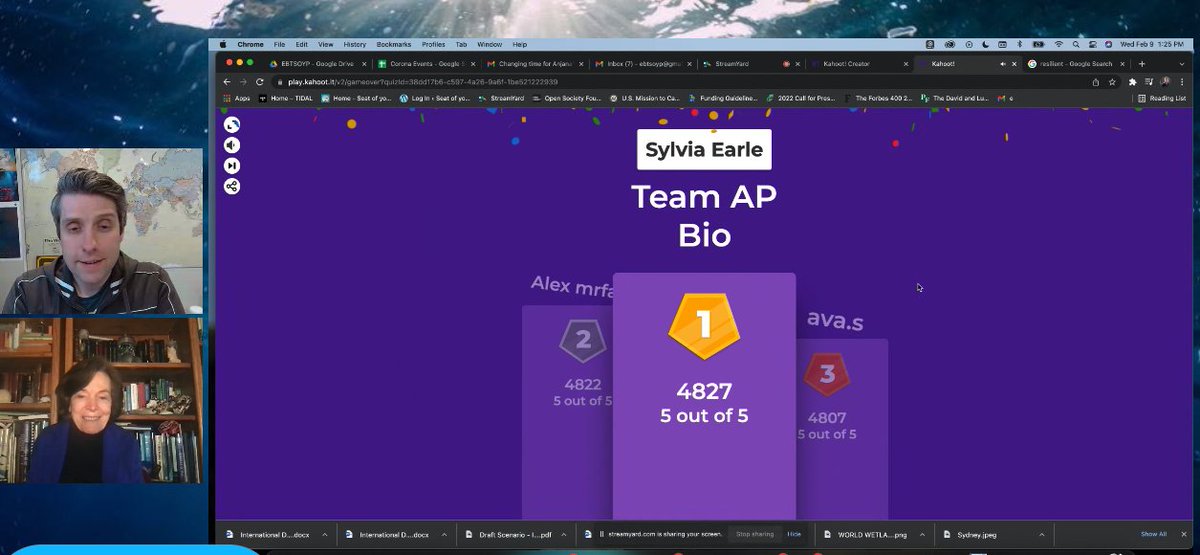Open the Bluetooth menu bar icon

coord(1018,45)
